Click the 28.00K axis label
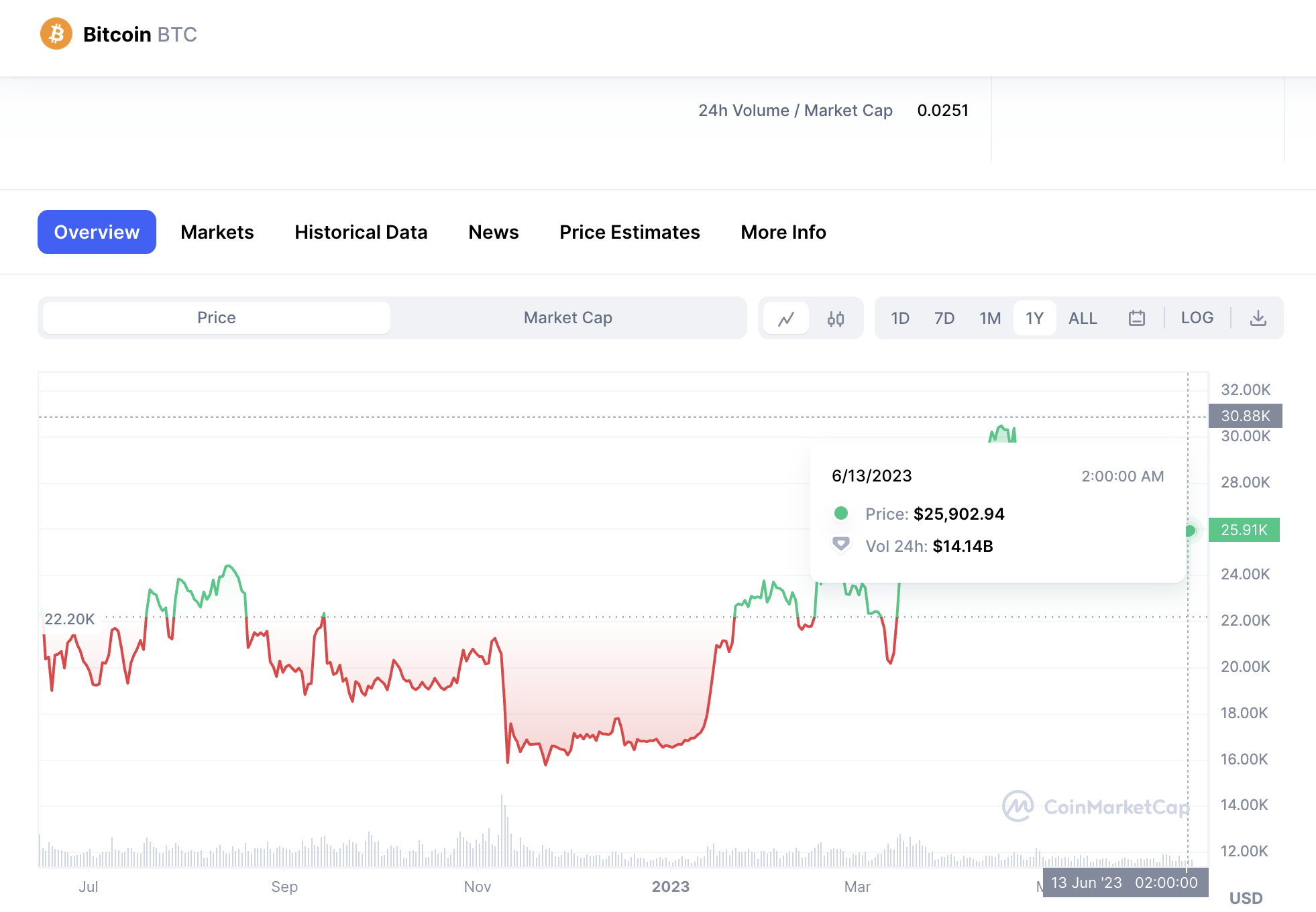 tap(1246, 482)
